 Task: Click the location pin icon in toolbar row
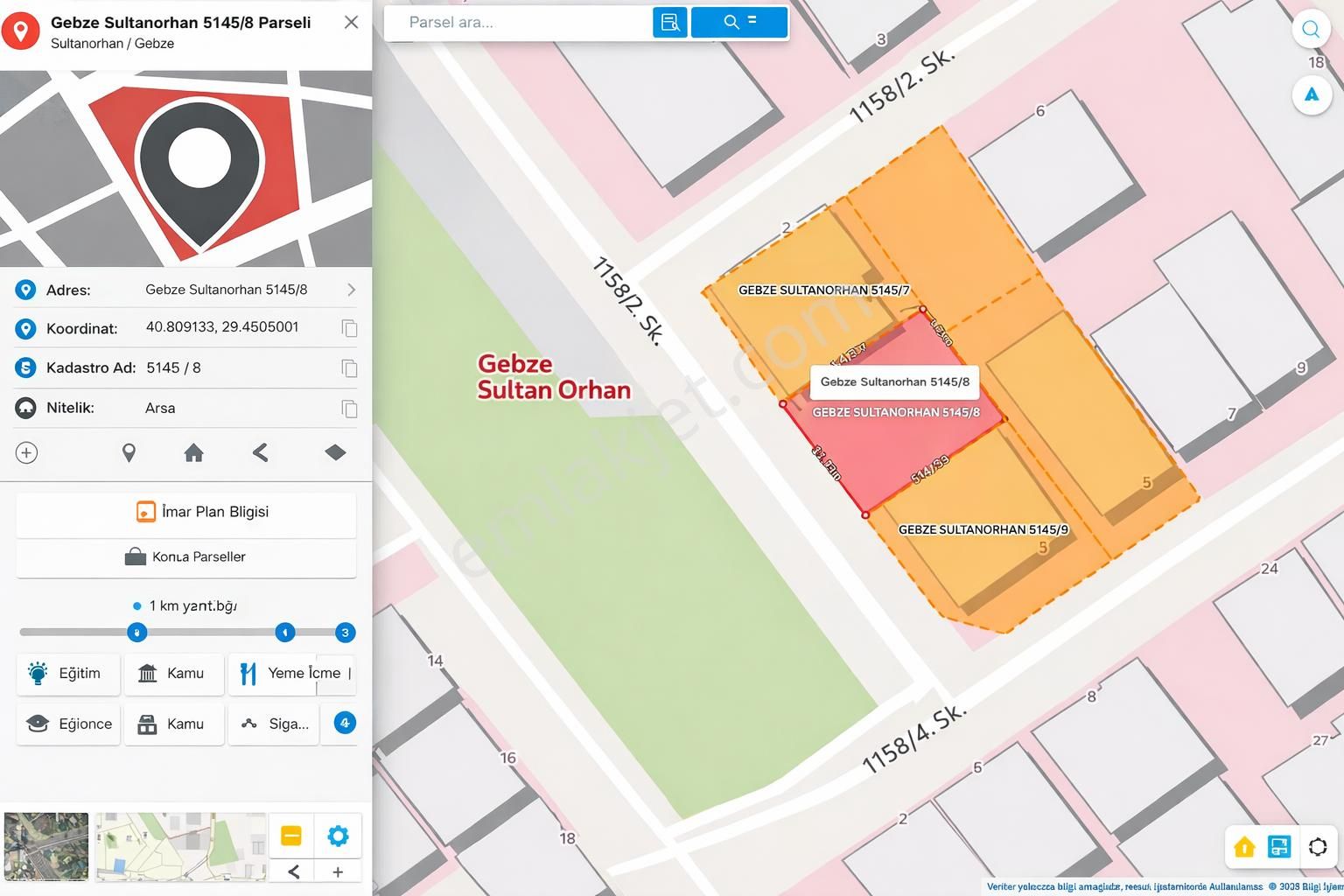click(129, 452)
